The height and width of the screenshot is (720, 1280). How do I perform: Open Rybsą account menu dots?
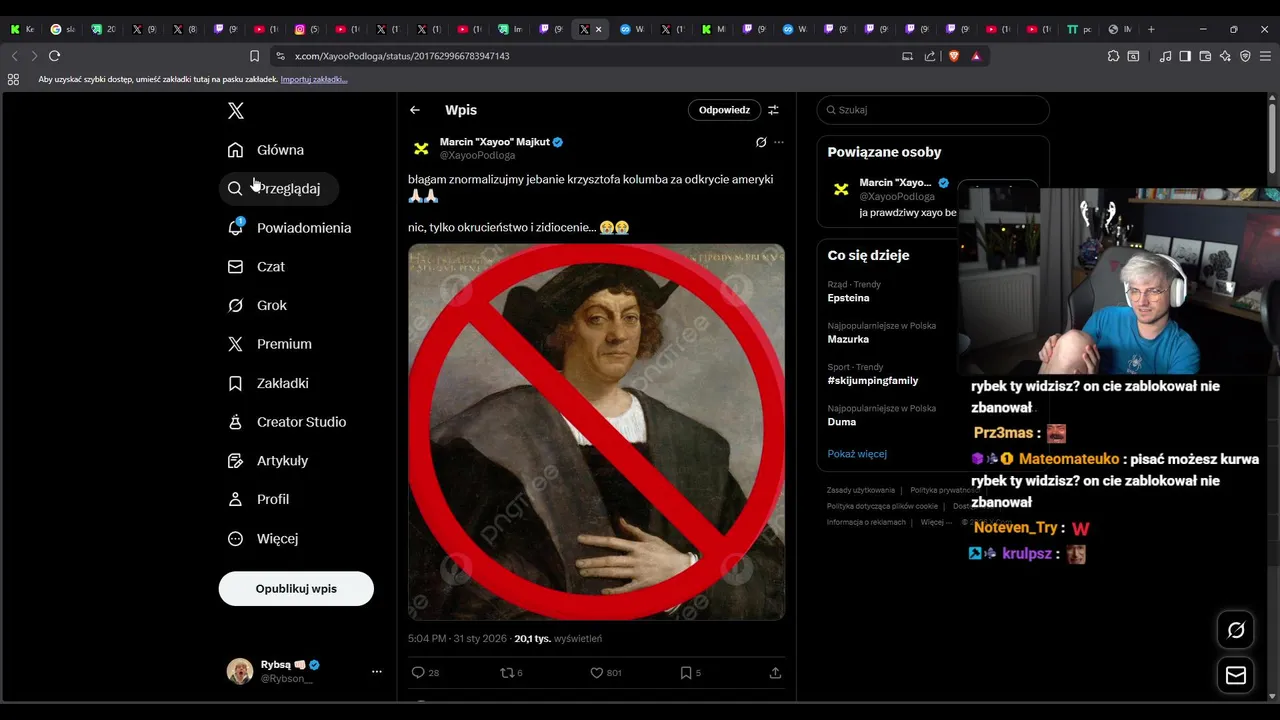click(x=377, y=671)
